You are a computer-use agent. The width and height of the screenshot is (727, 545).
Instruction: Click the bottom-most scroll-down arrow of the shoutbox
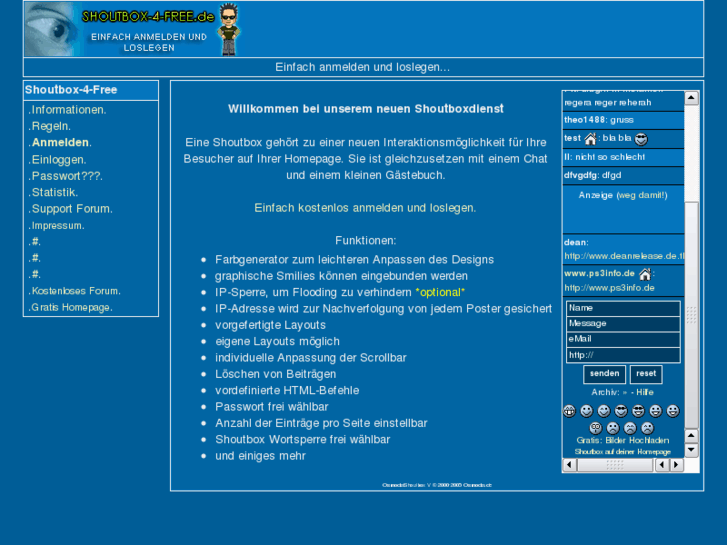point(691,449)
